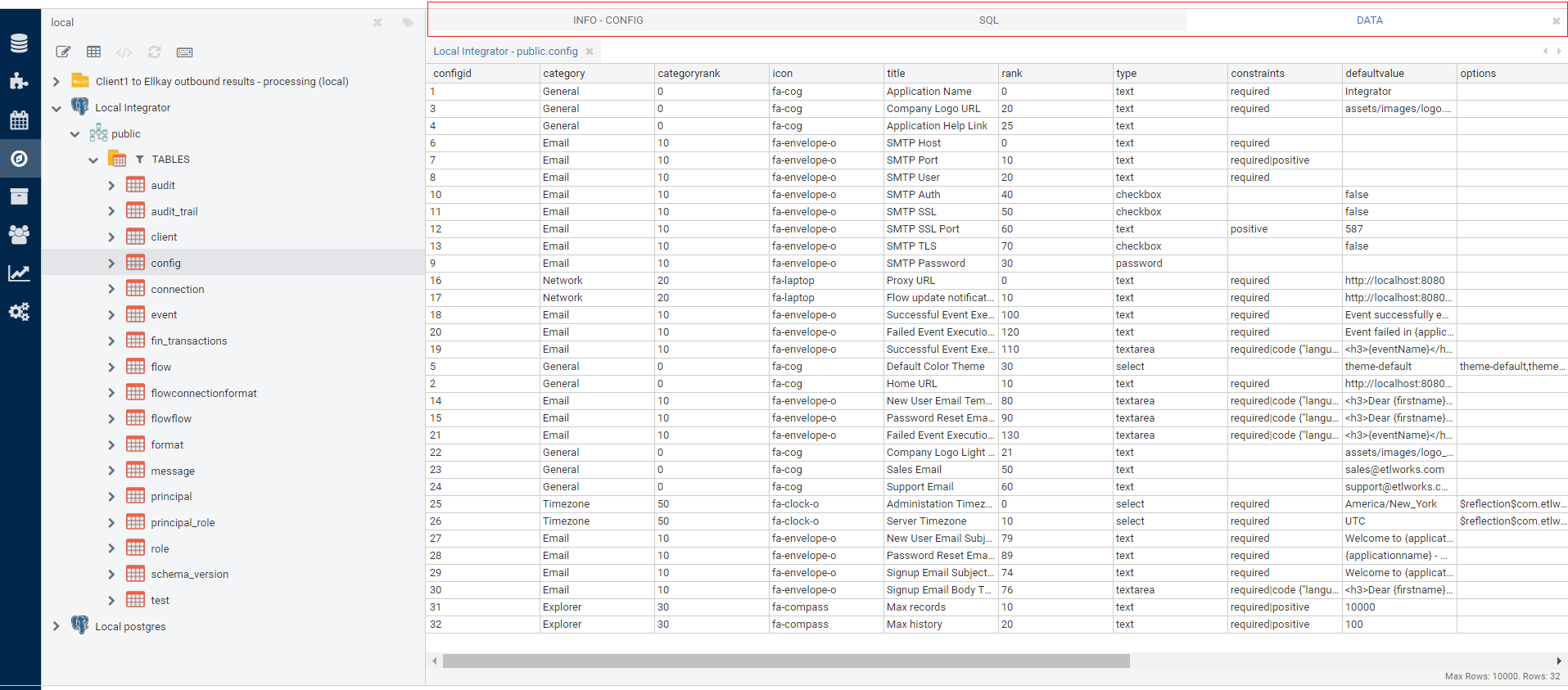Expand the config table node

point(111,263)
